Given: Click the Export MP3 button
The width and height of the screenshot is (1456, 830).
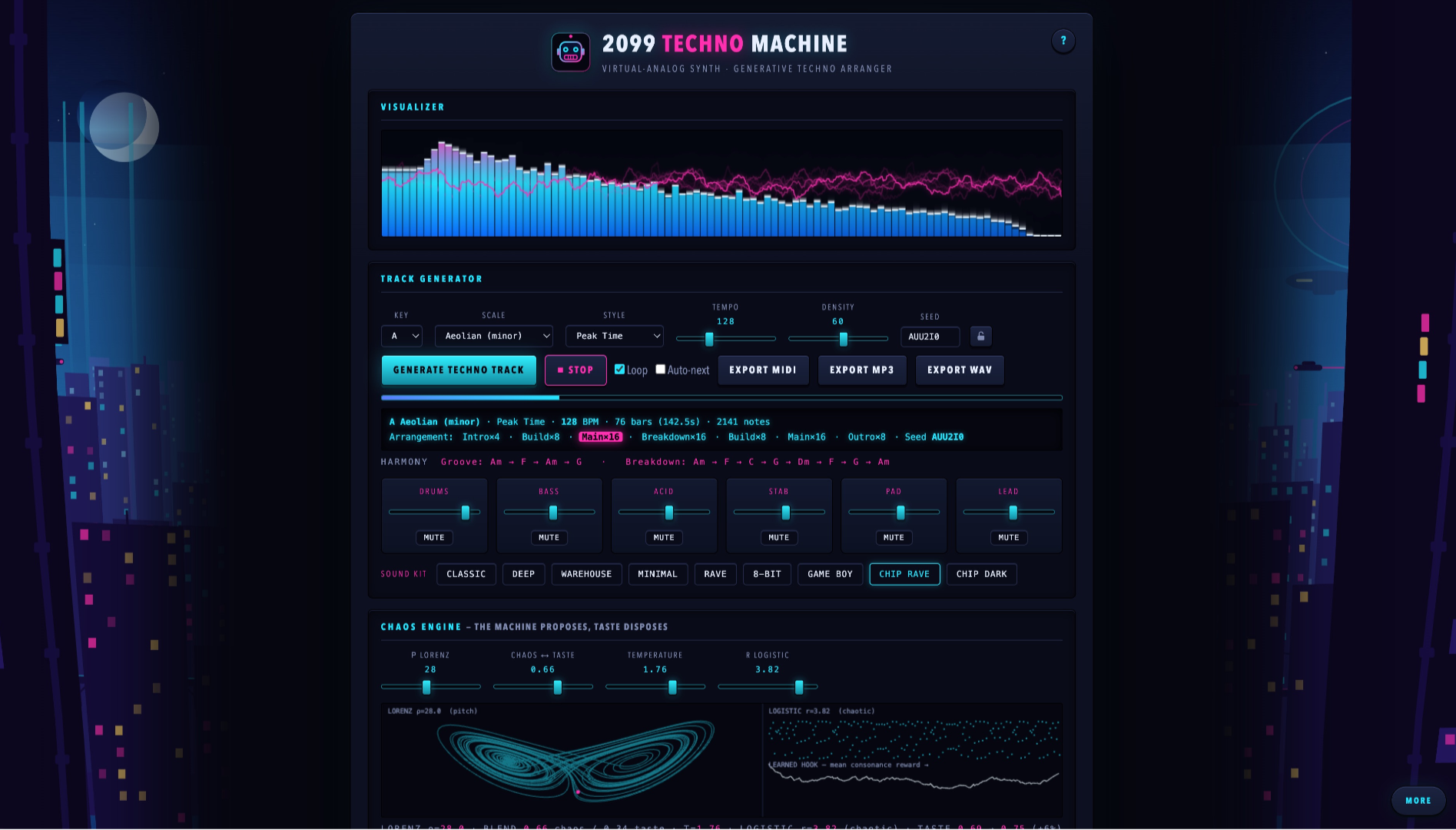Looking at the screenshot, I should (862, 370).
